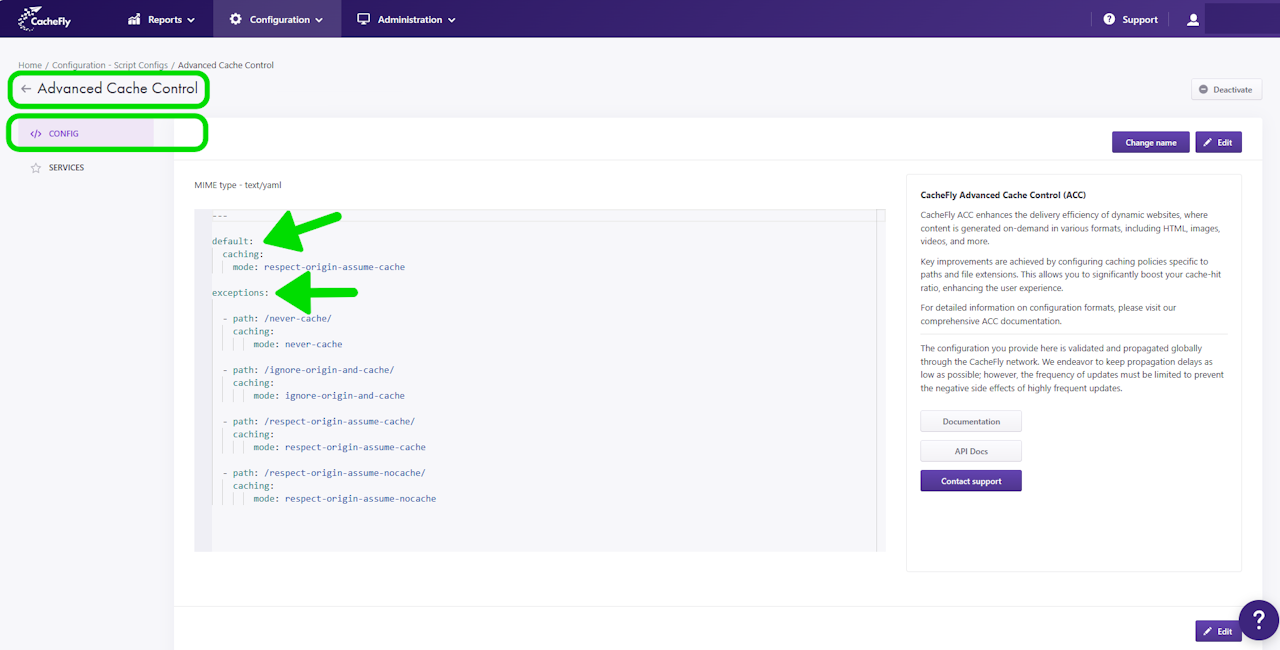Click the CacheFly Advanced Cache Control (ACC) heading
The width and height of the screenshot is (1280, 650).
[1003, 195]
